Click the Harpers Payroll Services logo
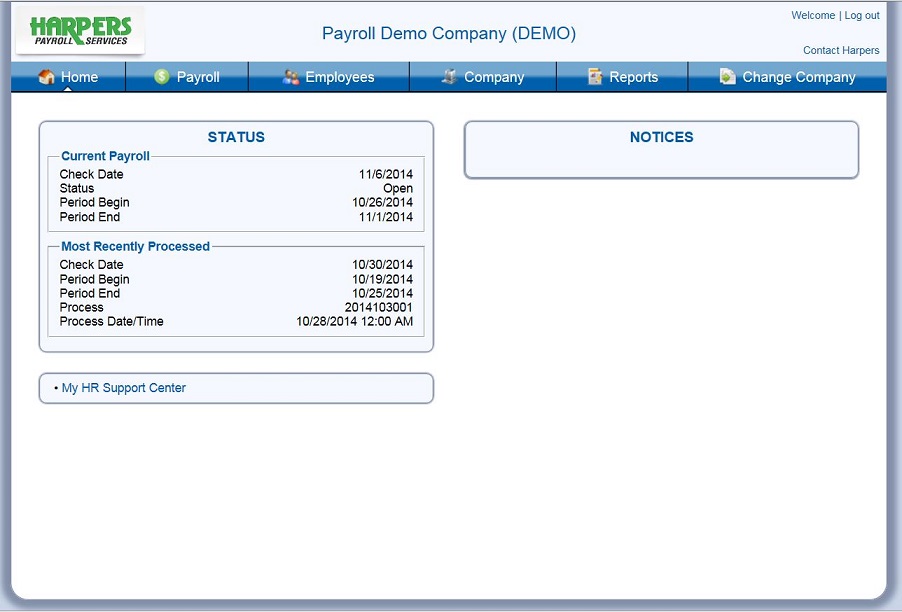Screen dimensions: 902x612 (x=80, y=31)
